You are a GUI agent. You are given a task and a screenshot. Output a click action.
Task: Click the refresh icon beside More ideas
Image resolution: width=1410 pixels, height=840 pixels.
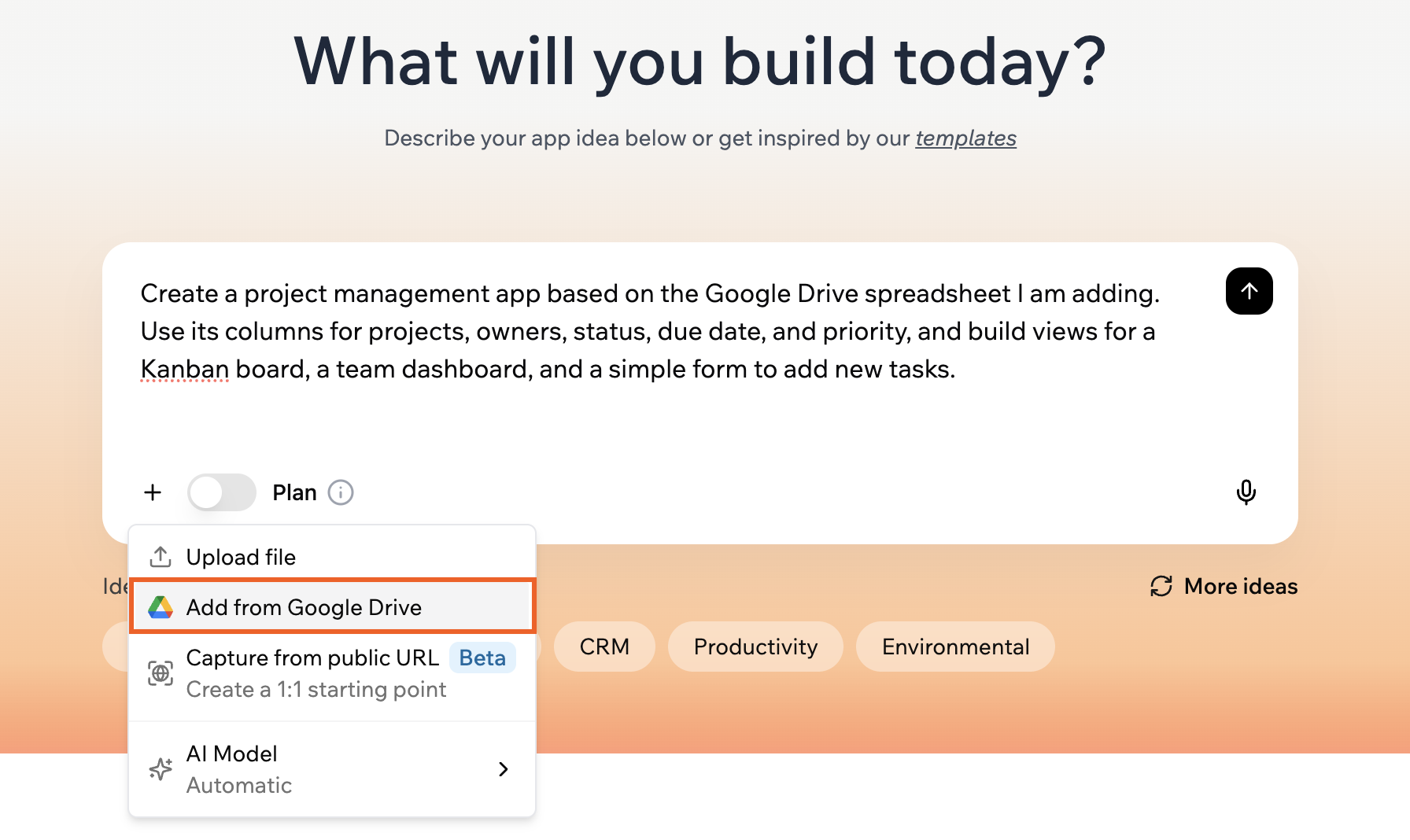pyautogui.click(x=1161, y=586)
